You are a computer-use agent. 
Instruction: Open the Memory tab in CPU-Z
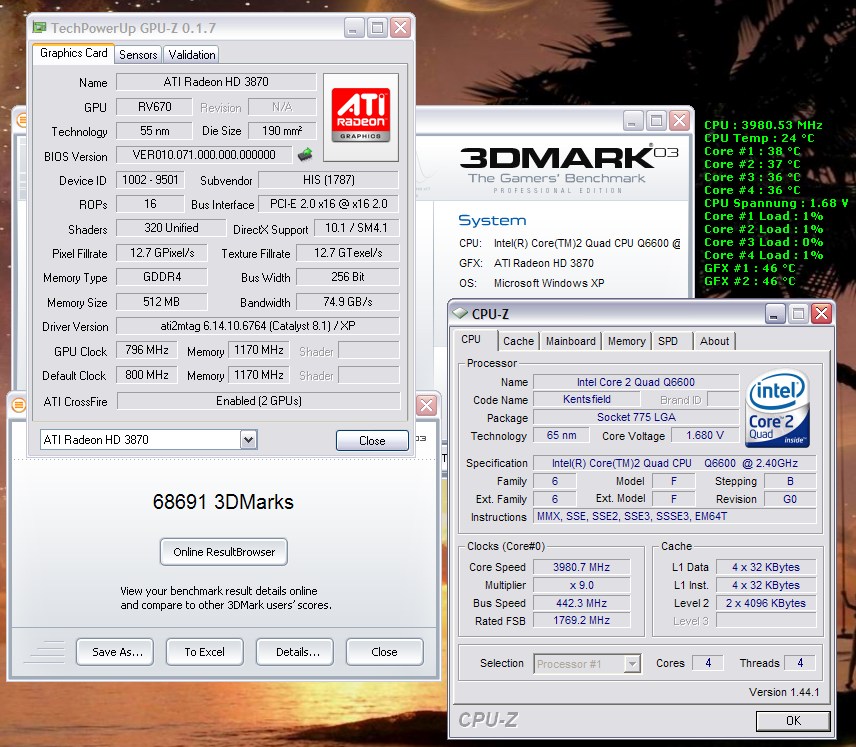point(627,341)
